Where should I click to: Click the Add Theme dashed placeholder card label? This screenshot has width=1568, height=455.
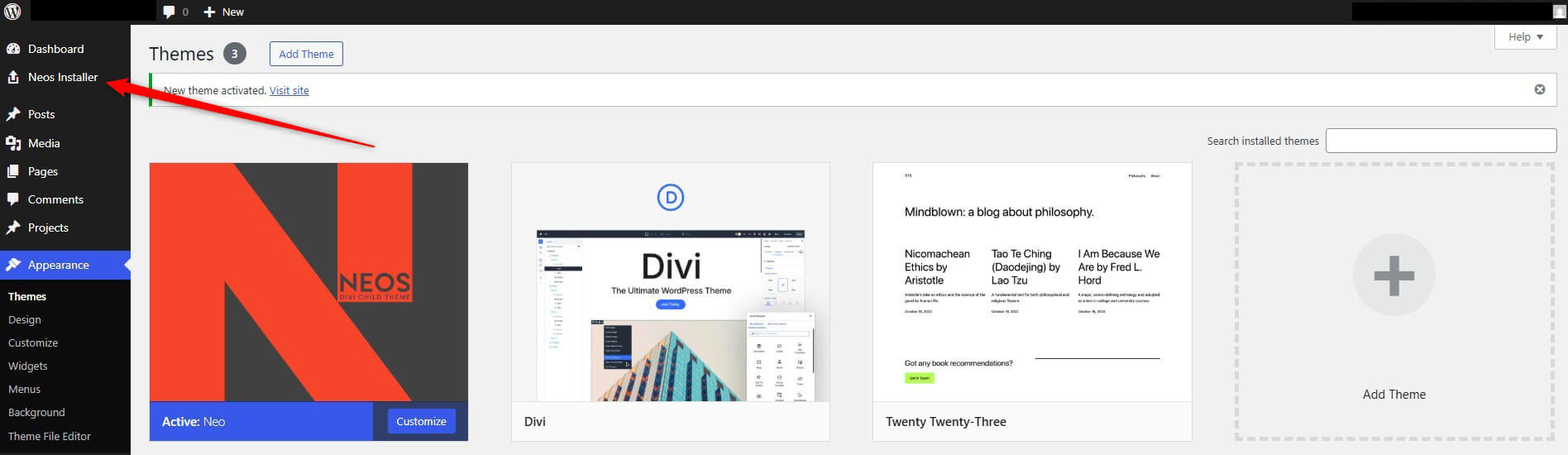click(x=1394, y=395)
